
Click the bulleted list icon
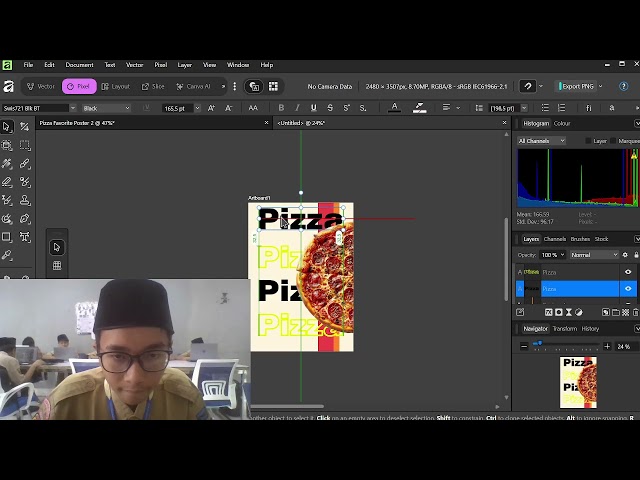click(545, 108)
